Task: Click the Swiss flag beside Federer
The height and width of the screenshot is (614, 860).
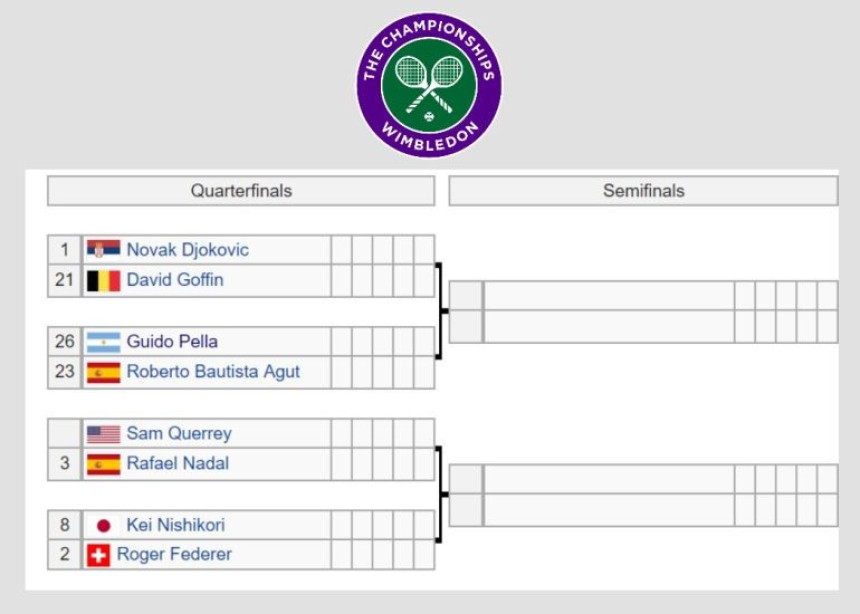Action: tap(99, 555)
